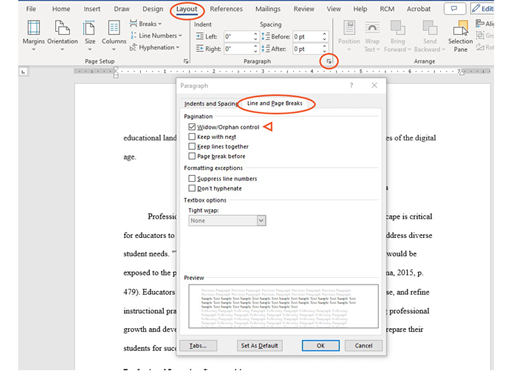Click the Editing mode pencil button
The image size is (513, 374).
pos(482,9)
